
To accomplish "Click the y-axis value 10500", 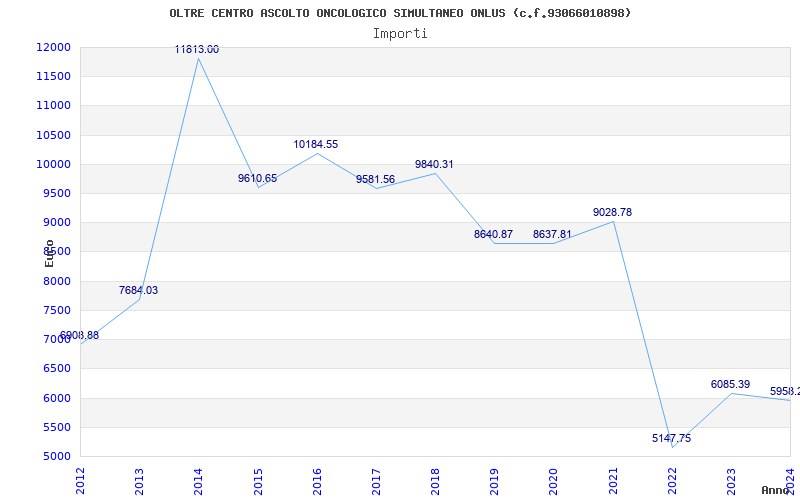I will (54, 135).
